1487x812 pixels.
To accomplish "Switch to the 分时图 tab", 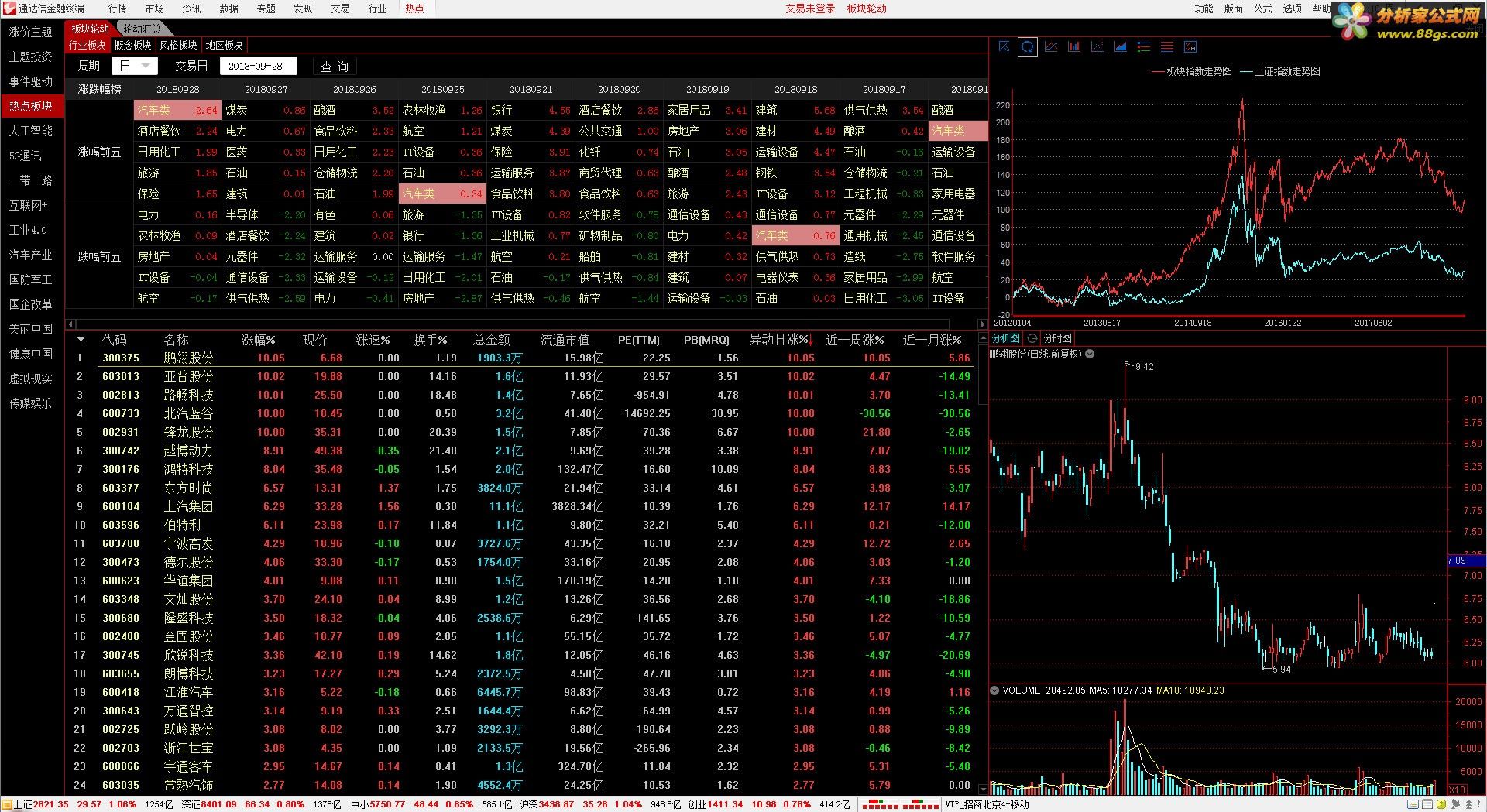I will (1057, 338).
